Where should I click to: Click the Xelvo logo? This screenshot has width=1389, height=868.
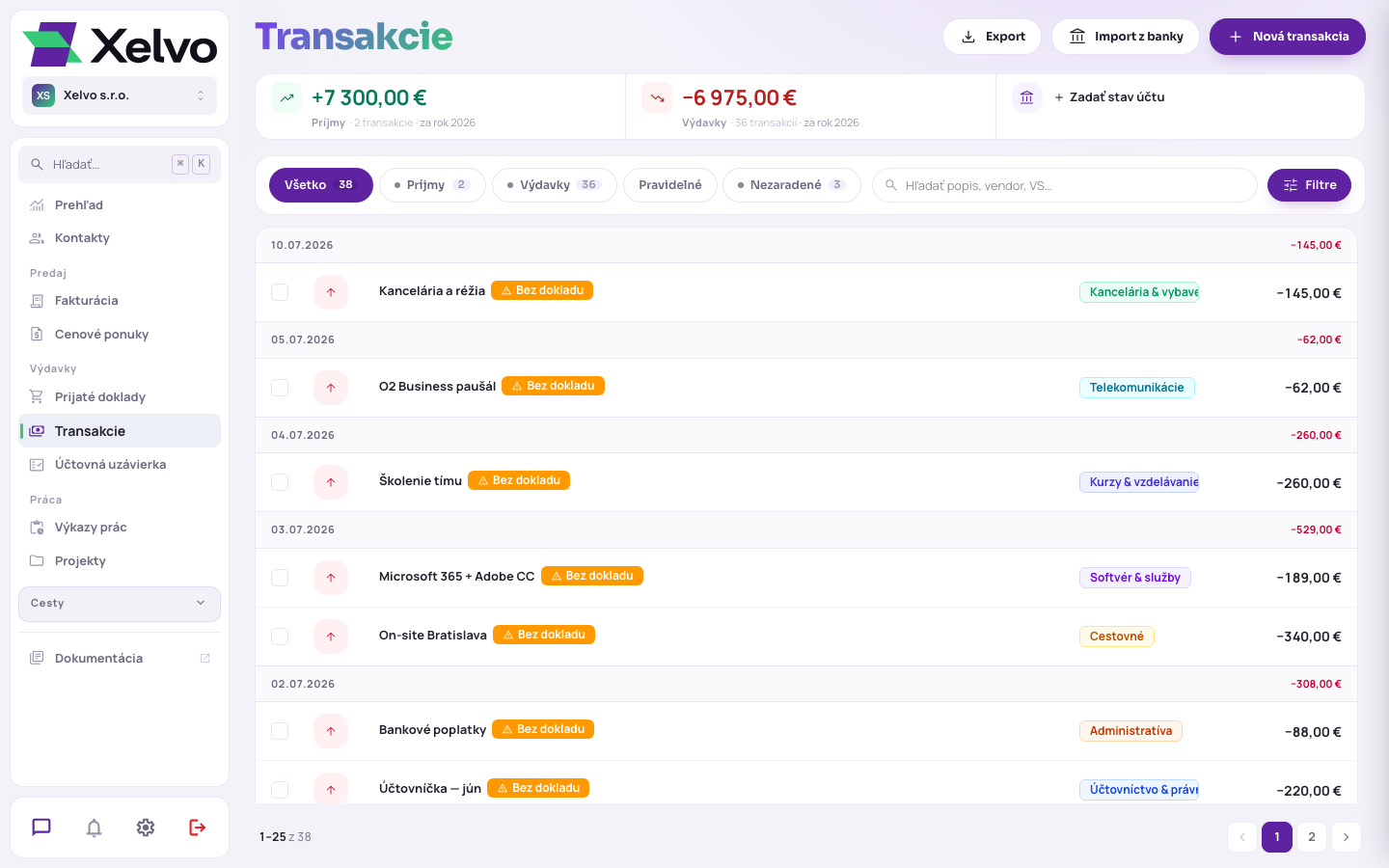[120, 44]
